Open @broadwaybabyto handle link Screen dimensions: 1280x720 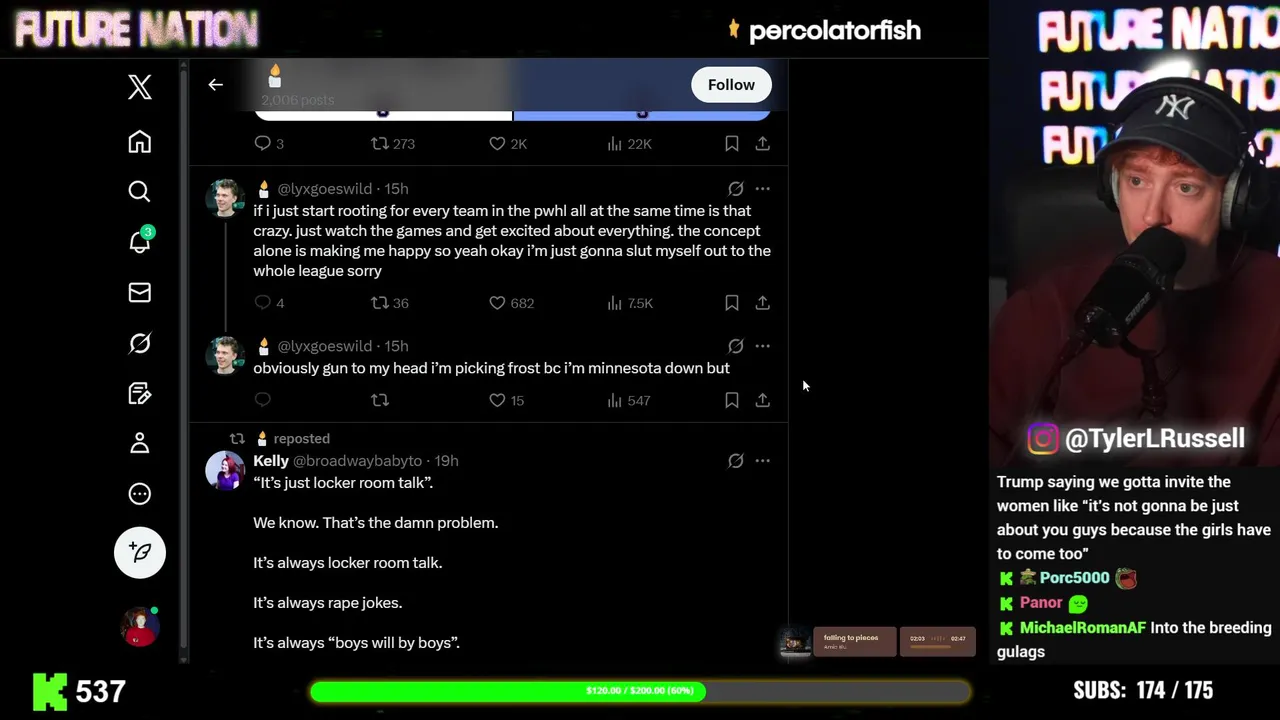click(x=357, y=461)
